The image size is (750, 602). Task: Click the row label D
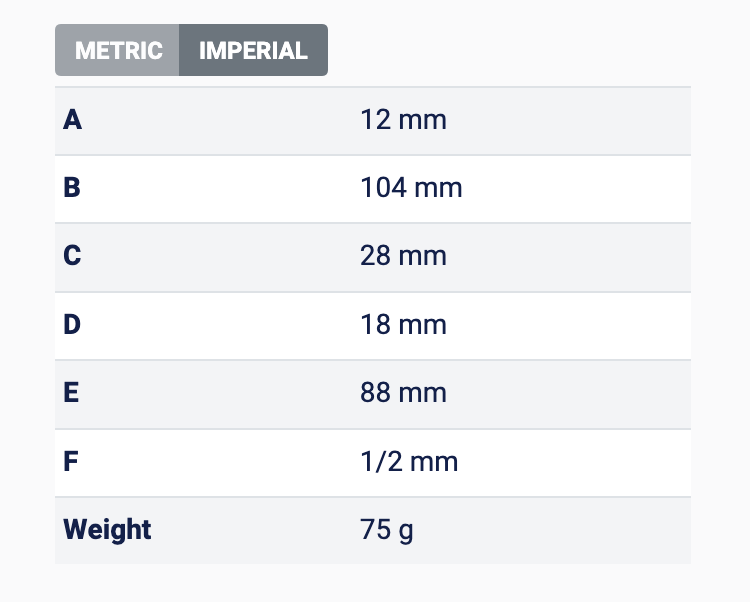point(72,325)
